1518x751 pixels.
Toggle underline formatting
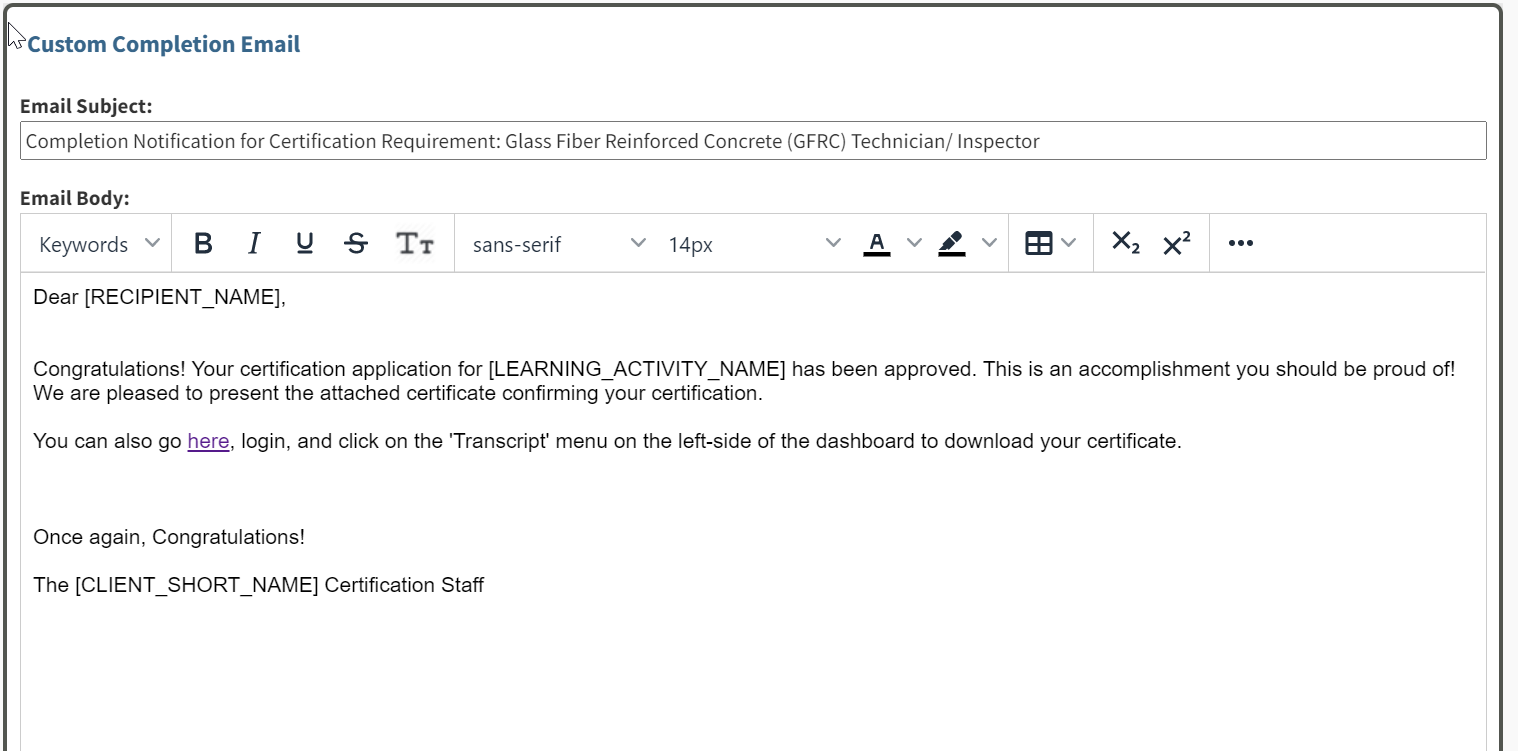304,243
